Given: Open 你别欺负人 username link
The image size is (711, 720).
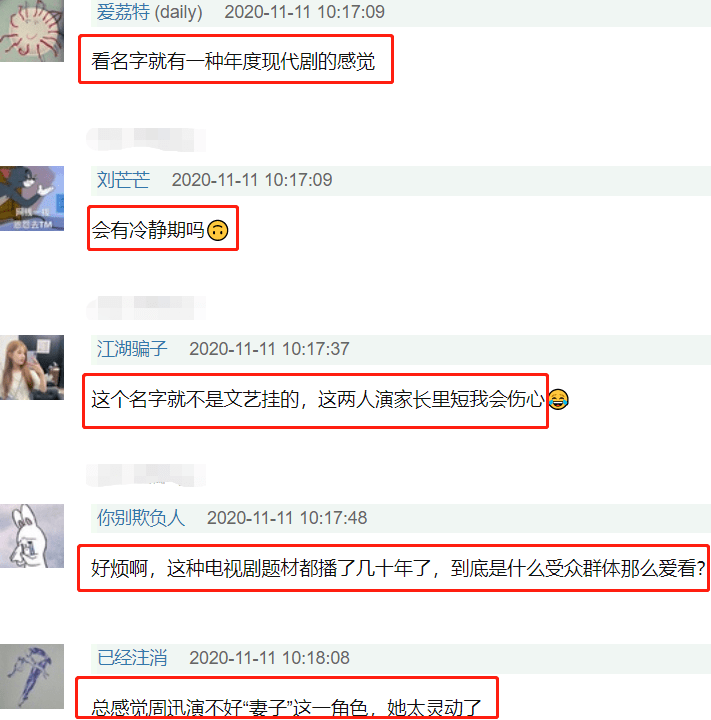Looking at the screenshot, I should point(141,518).
